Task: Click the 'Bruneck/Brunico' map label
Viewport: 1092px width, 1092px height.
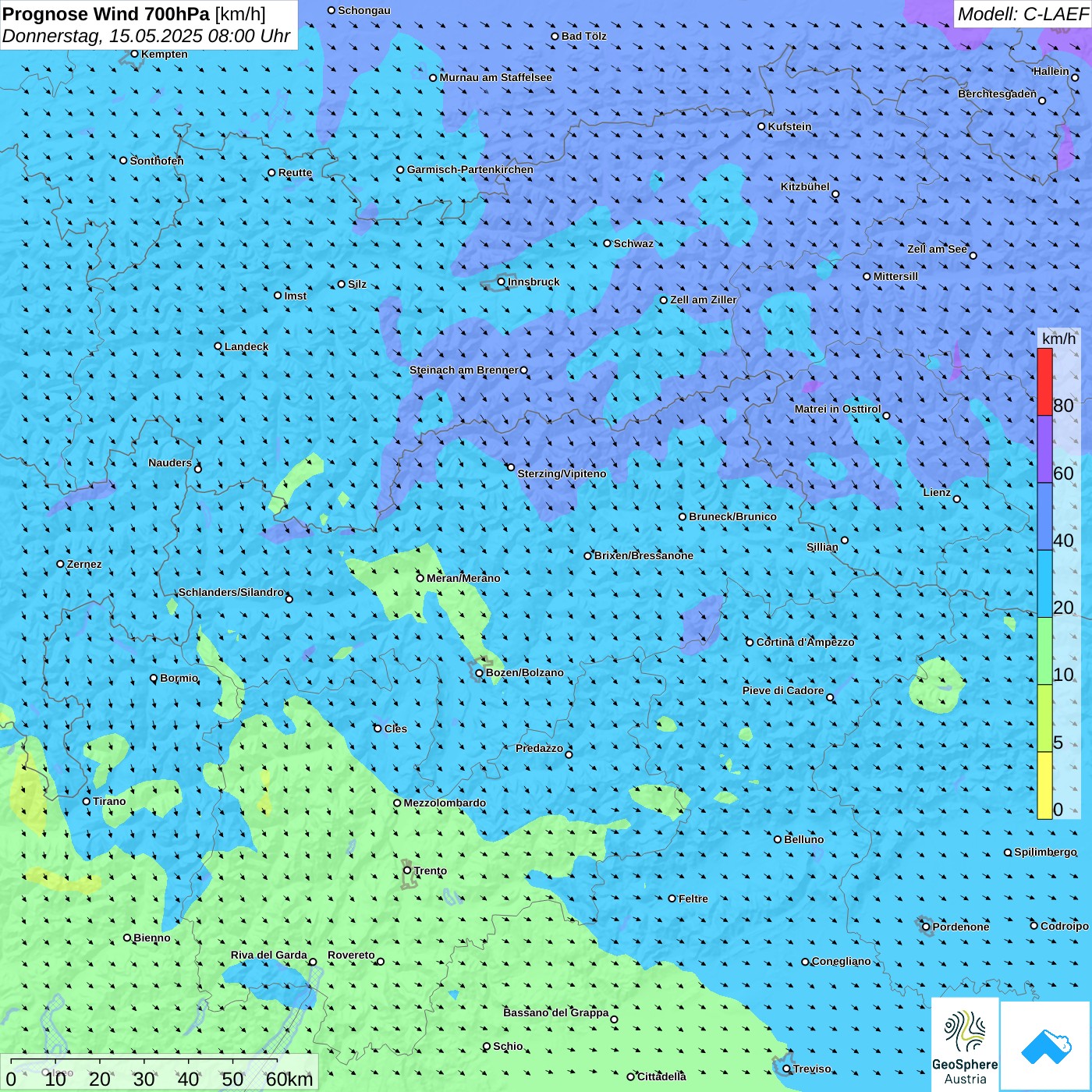Action: [732, 516]
